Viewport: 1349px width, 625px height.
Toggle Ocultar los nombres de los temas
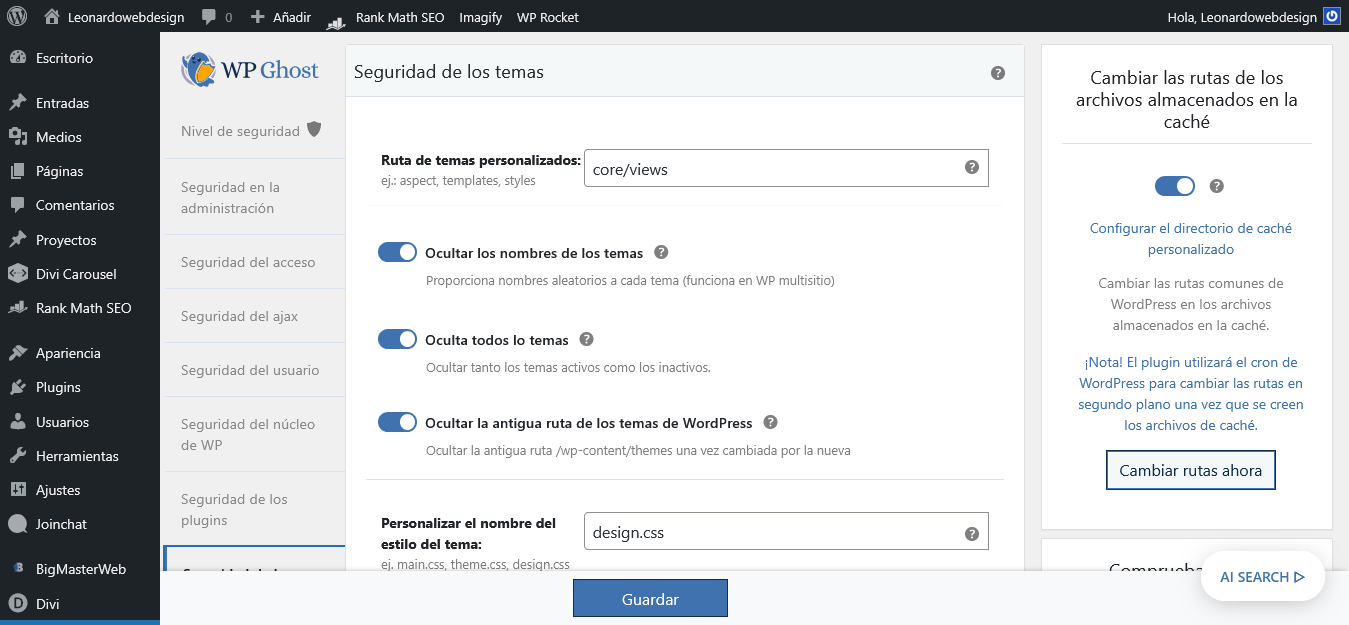click(397, 253)
